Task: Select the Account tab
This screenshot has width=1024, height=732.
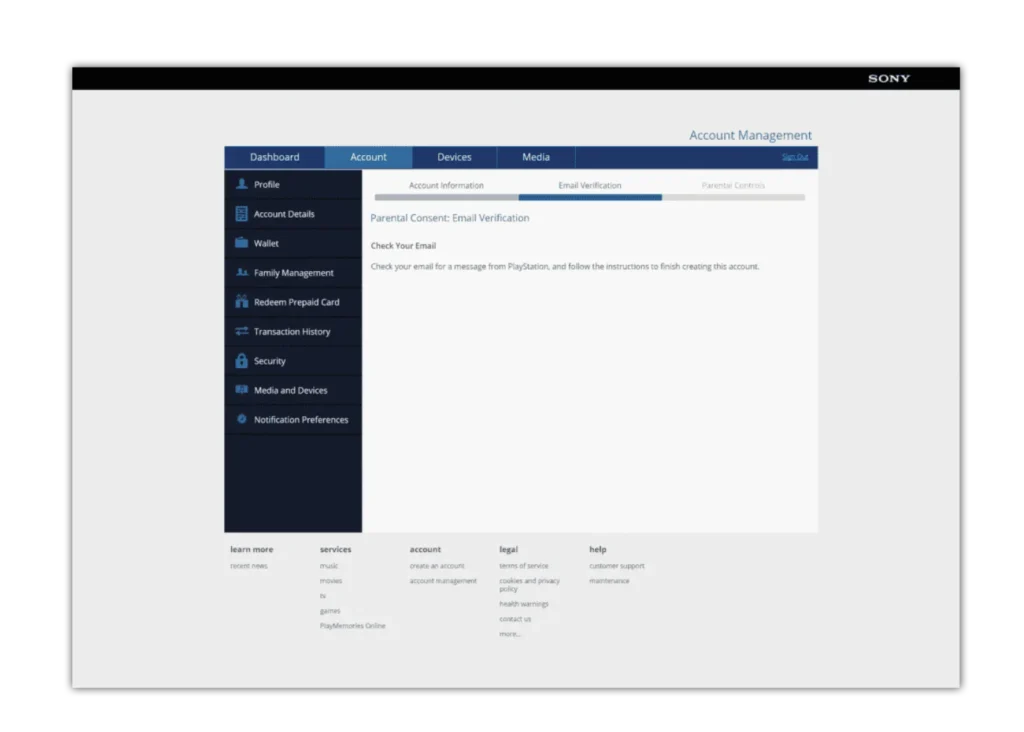Action: tap(368, 157)
